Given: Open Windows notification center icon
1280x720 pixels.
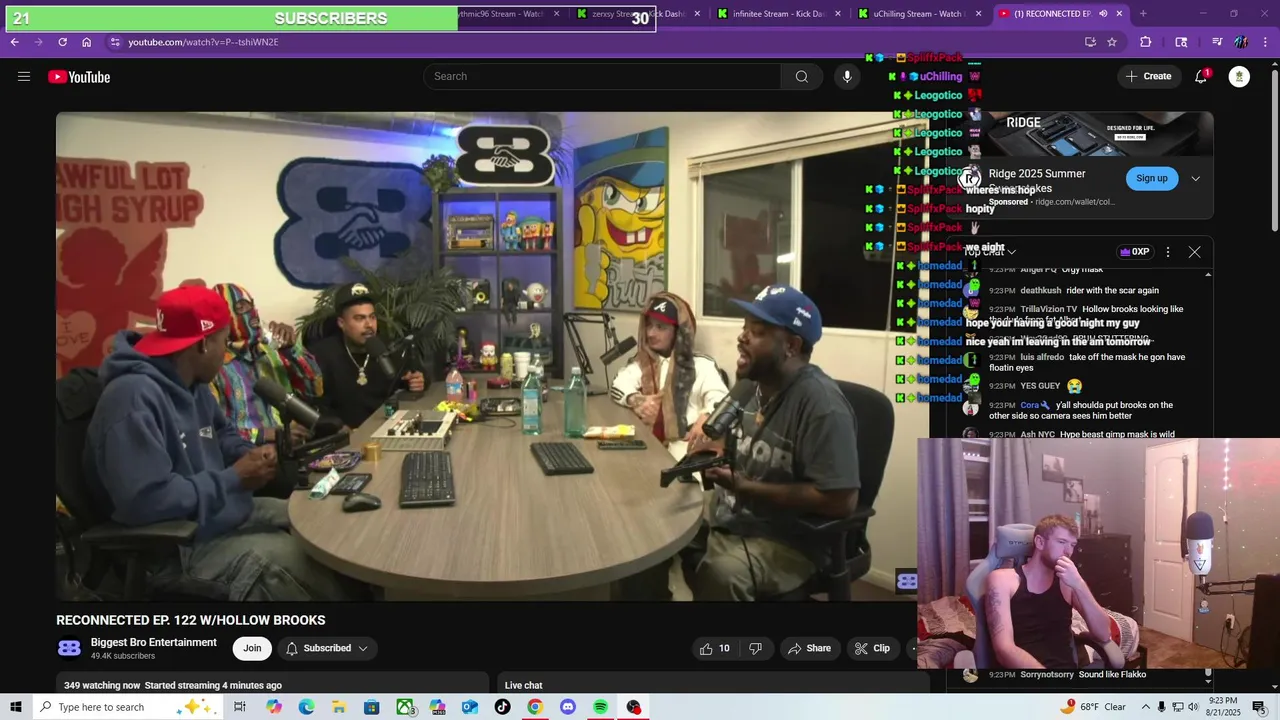Looking at the screenshot, I should 1259,707.
